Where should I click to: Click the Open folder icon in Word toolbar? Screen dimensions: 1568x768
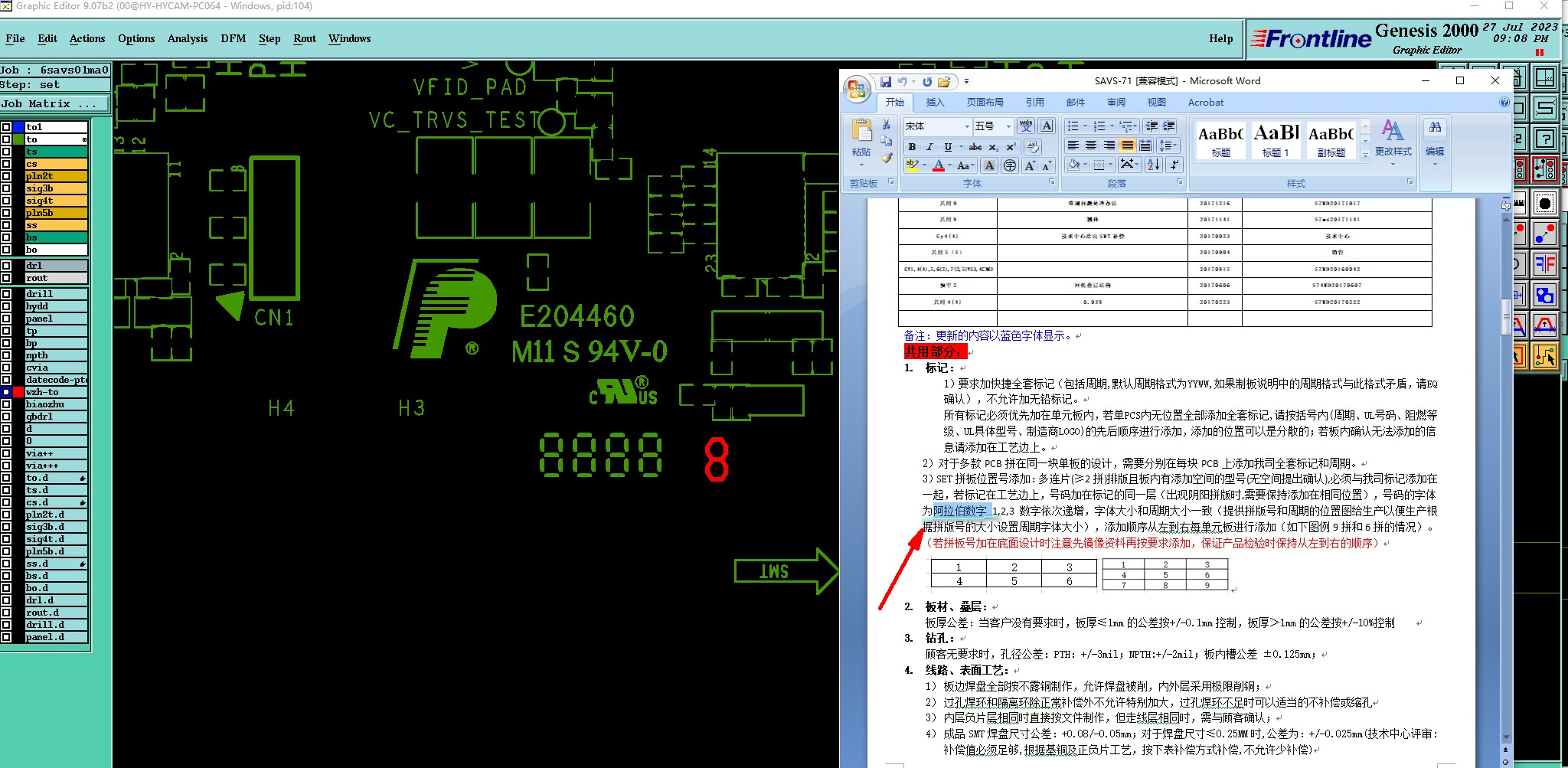pos(944,81)
